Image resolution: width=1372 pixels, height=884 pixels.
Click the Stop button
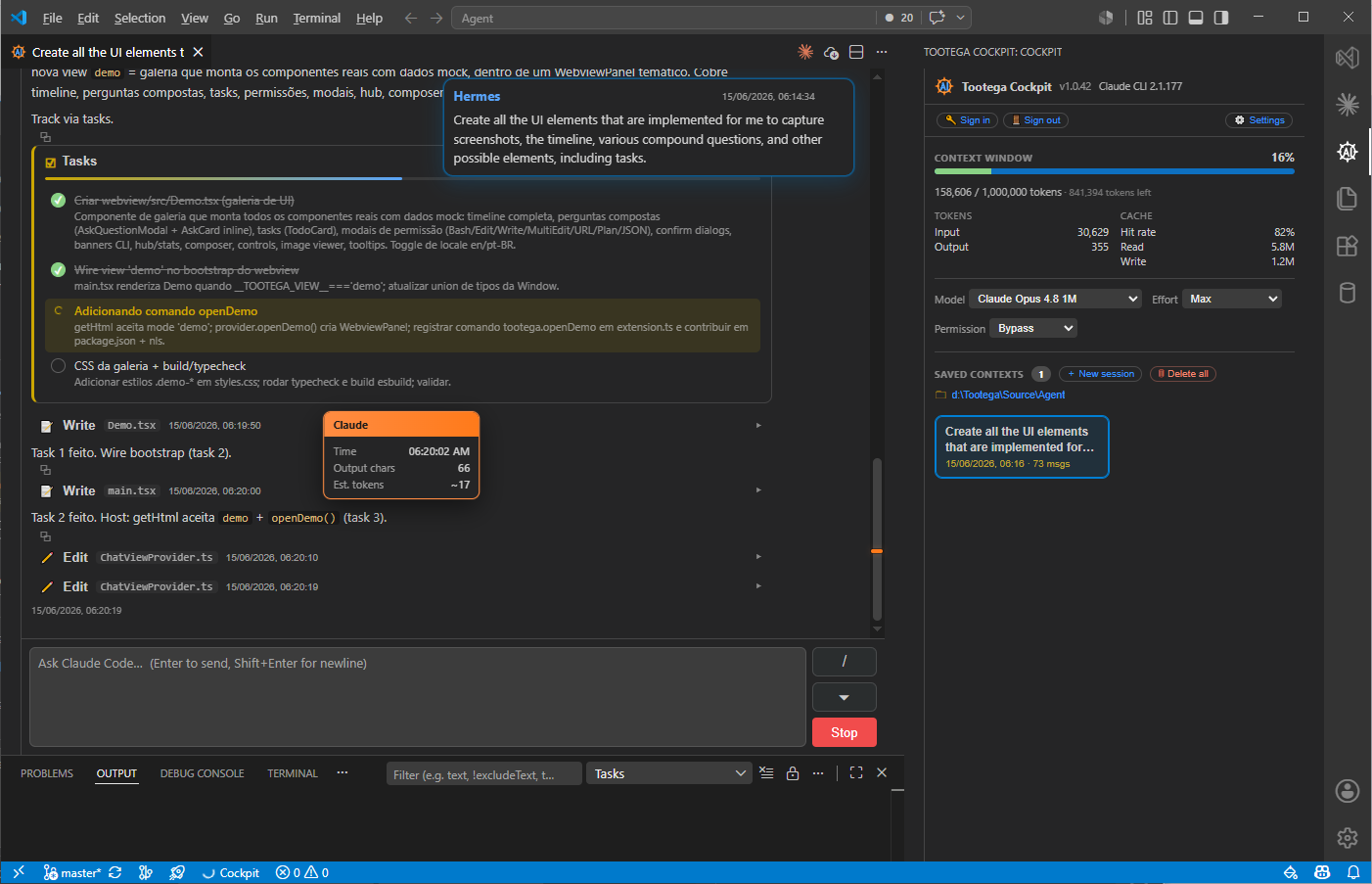[x=845, y=732]
